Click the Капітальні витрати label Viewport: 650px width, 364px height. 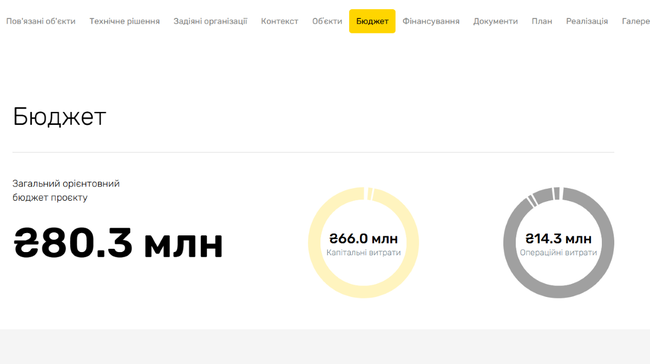tap(364, 252)
